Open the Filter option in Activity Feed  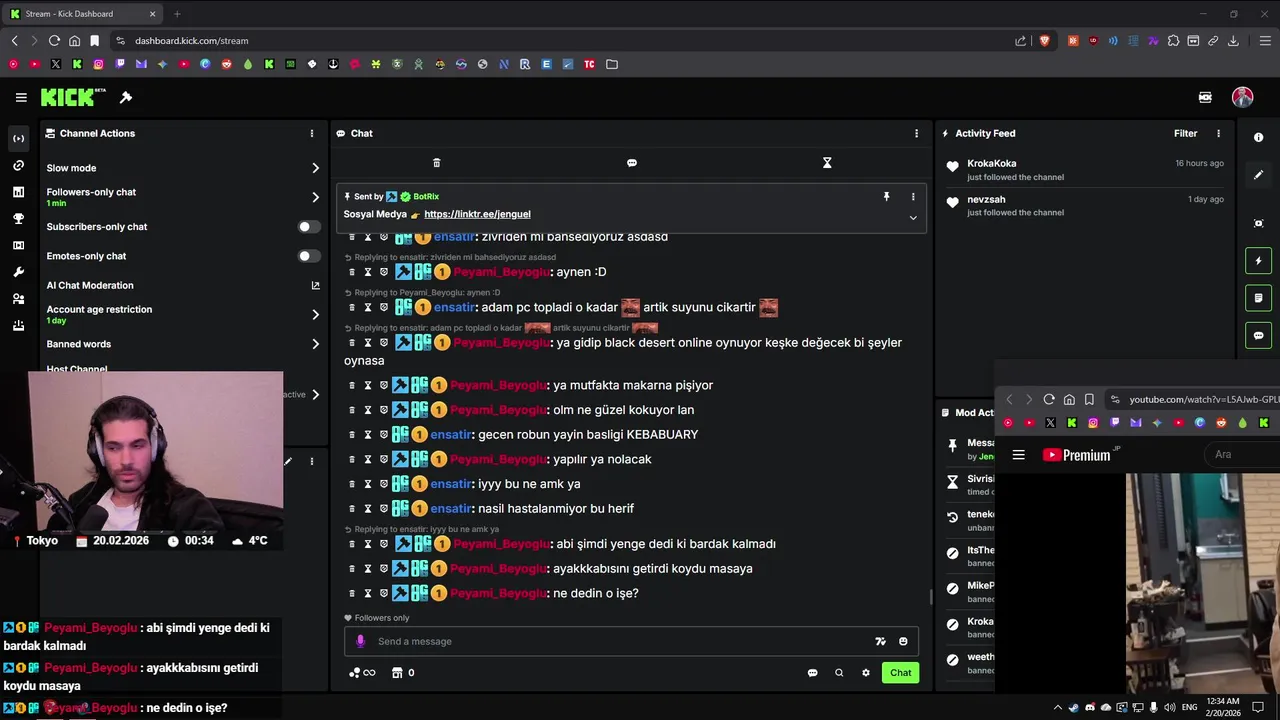point(1185,133)
